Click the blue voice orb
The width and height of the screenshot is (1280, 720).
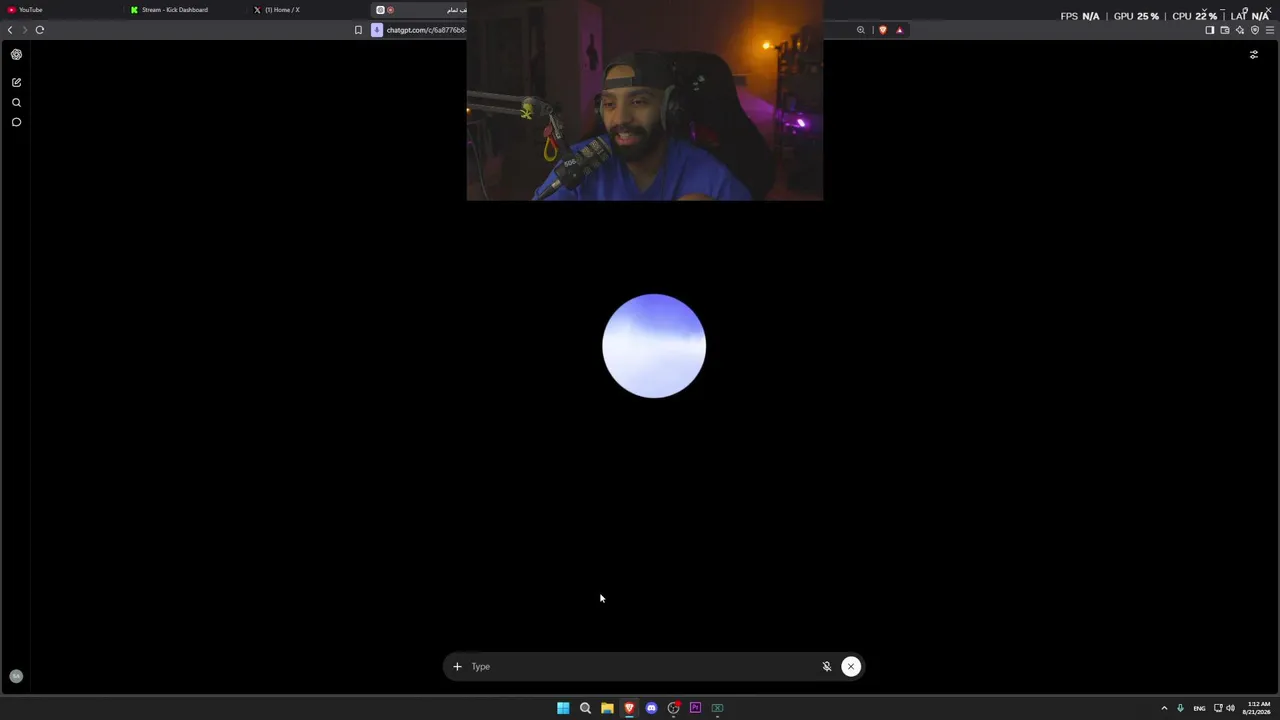click(x=654, y=346)
